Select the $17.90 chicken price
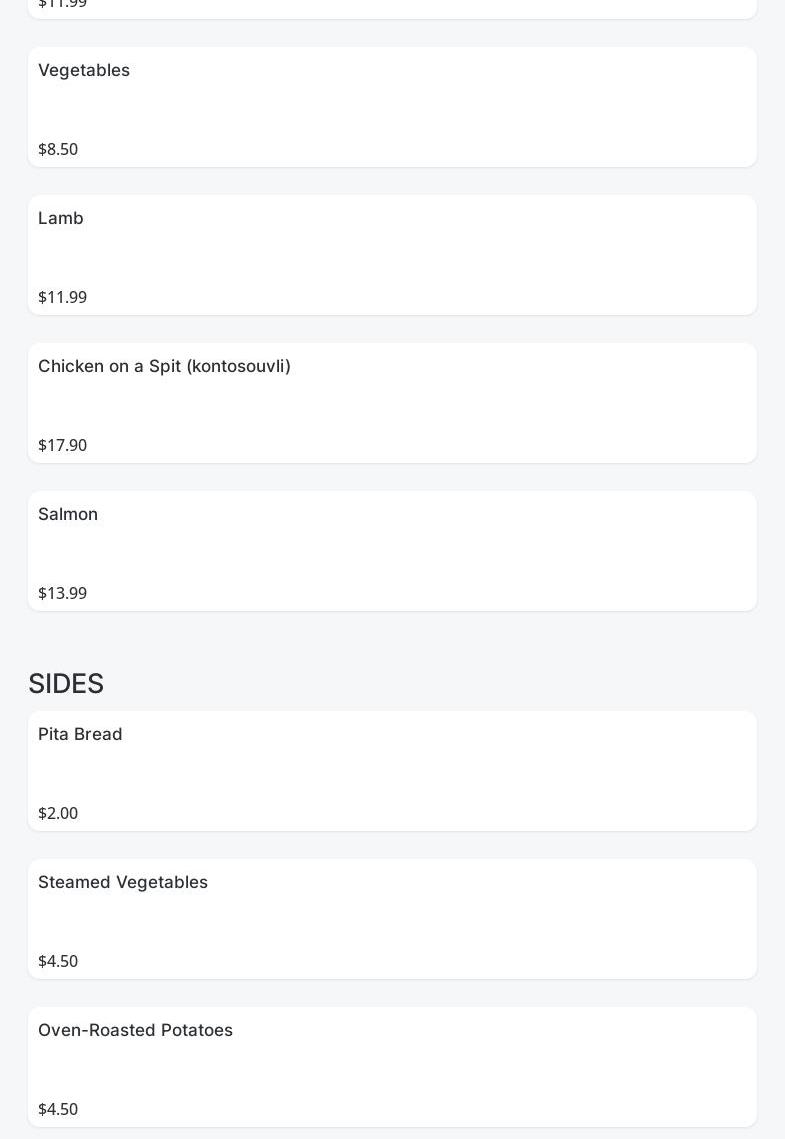This screenshot has height=1139, width=785. (62, 445)
